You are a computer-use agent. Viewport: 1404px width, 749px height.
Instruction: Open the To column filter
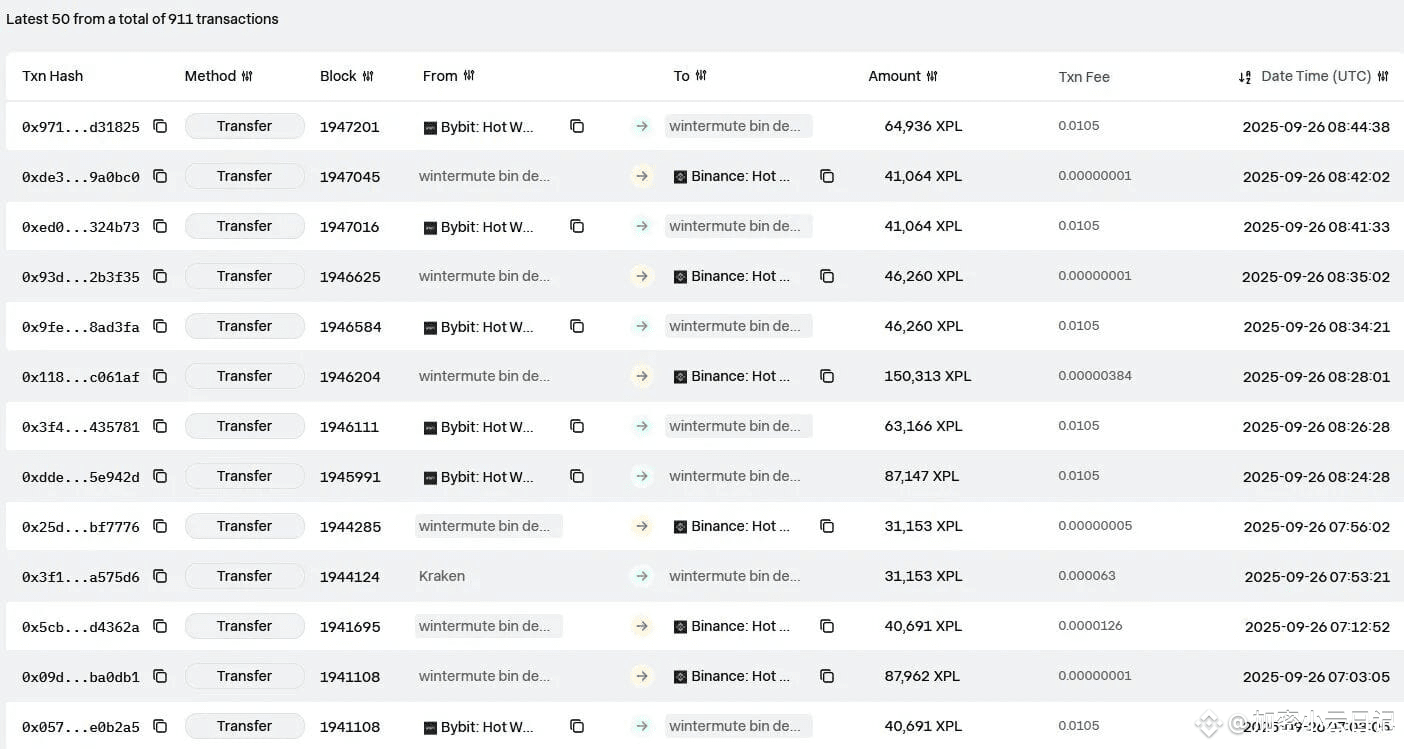point(701,76)
